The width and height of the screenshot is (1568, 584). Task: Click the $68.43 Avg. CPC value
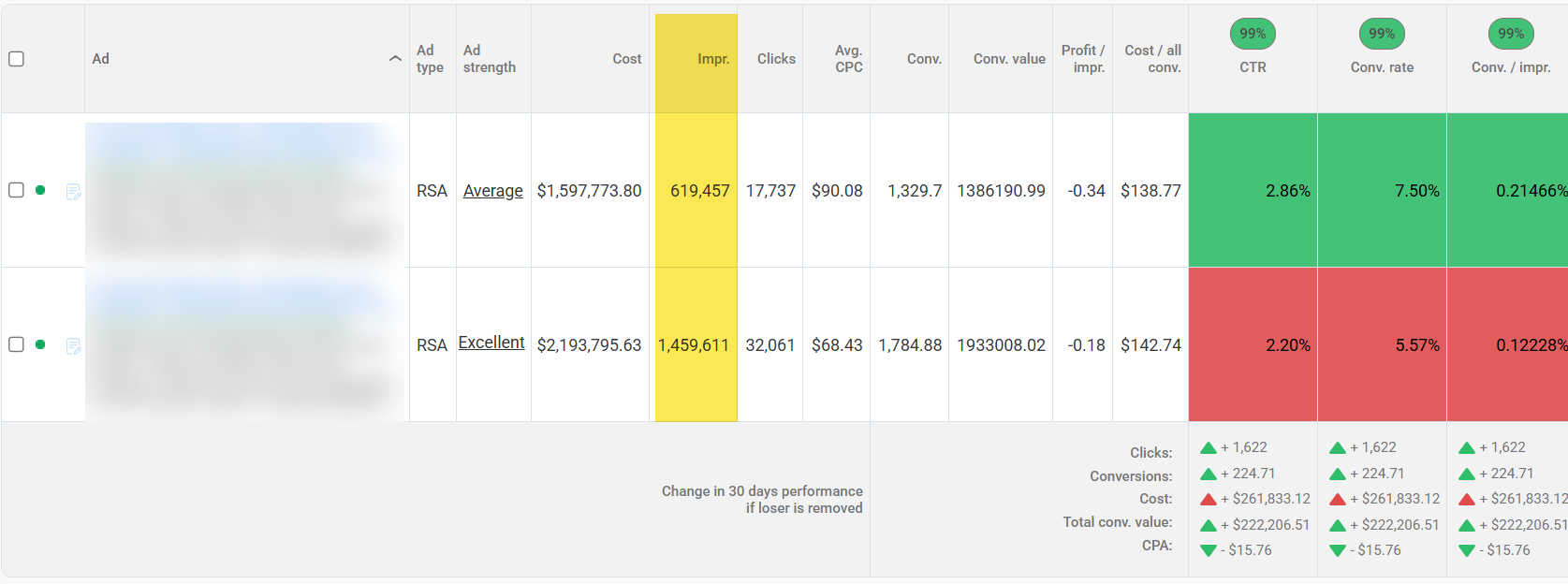pyautogui.click(x=837, y=345)
